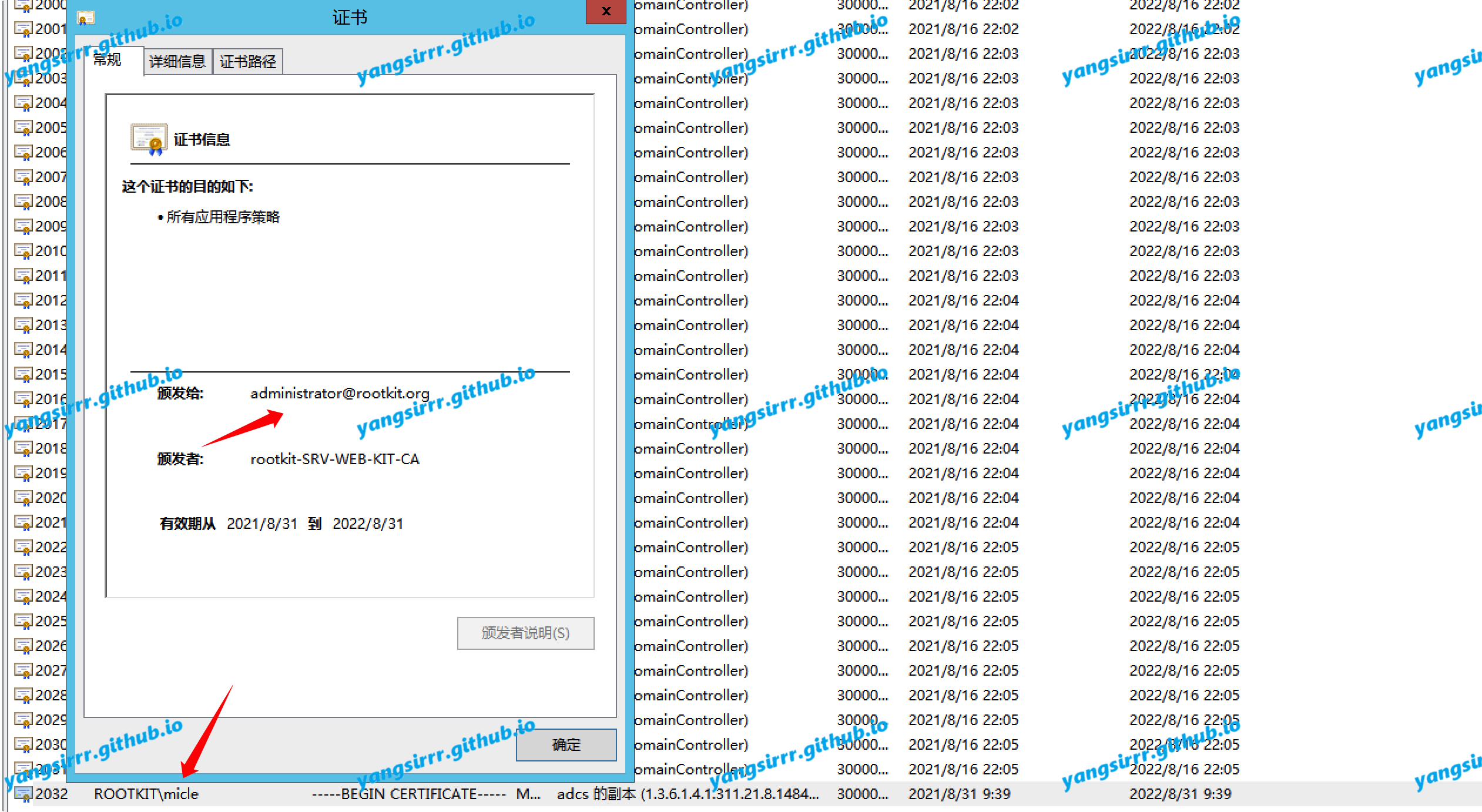
Task: Click certificate icon for request 2032
Action: click(x=24, y=794)
